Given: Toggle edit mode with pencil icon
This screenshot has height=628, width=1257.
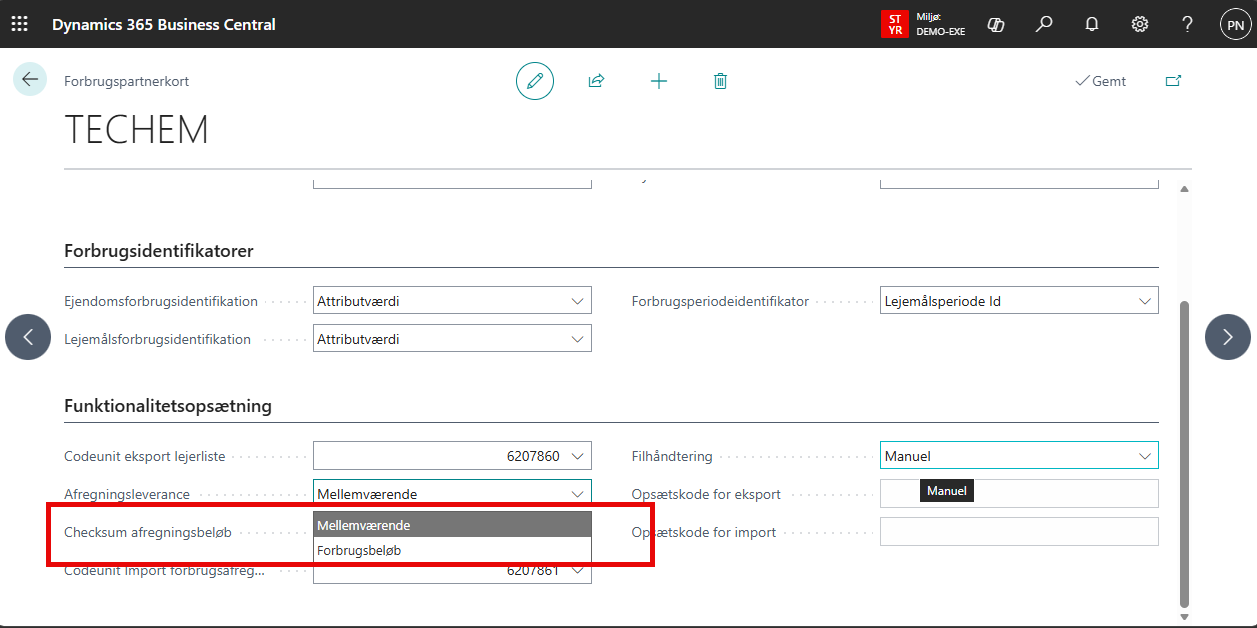Looking at the screenshot, I should pyautogui.click(x=535, y=81).
